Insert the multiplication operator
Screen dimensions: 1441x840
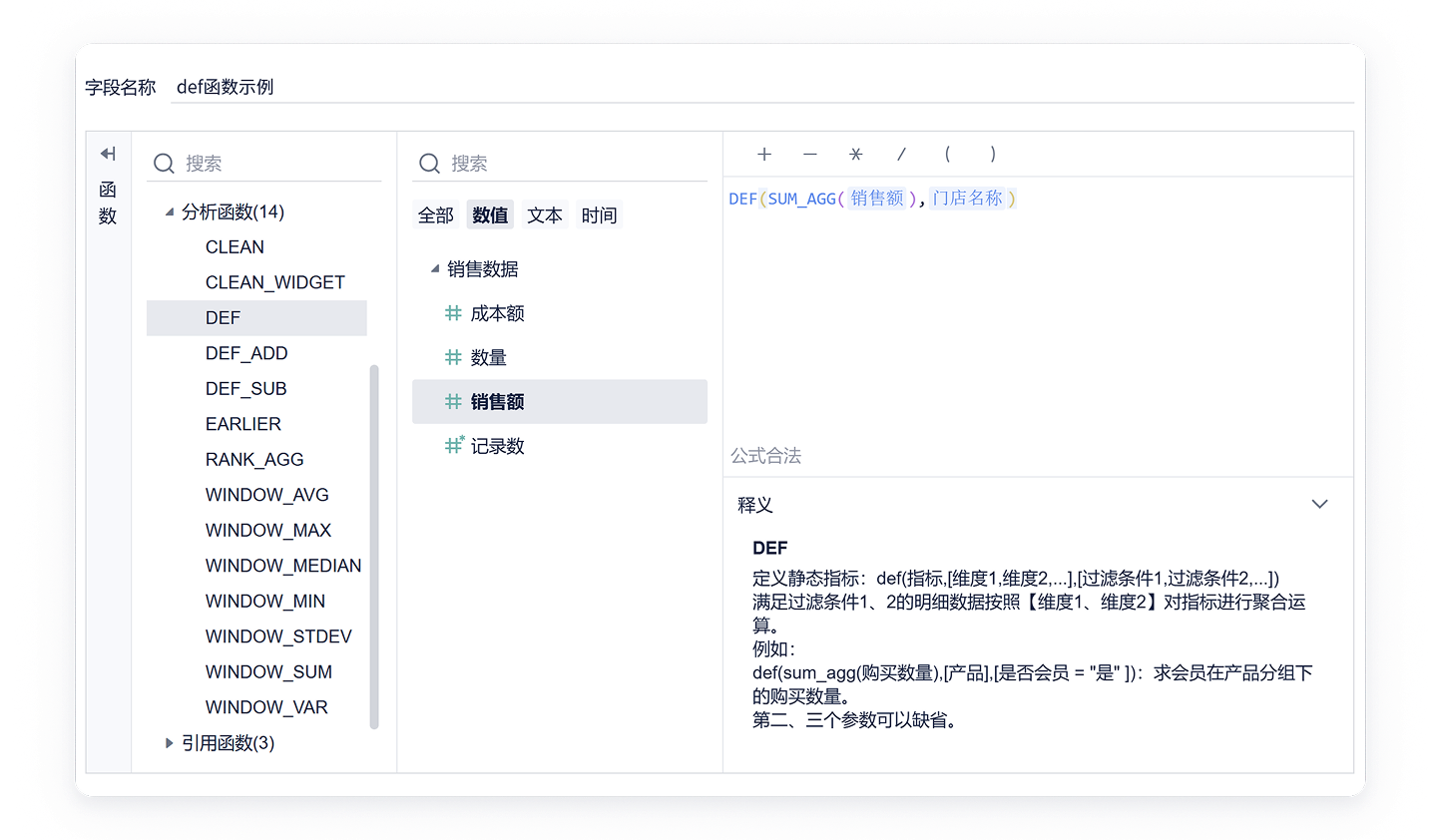click(855, 154)
